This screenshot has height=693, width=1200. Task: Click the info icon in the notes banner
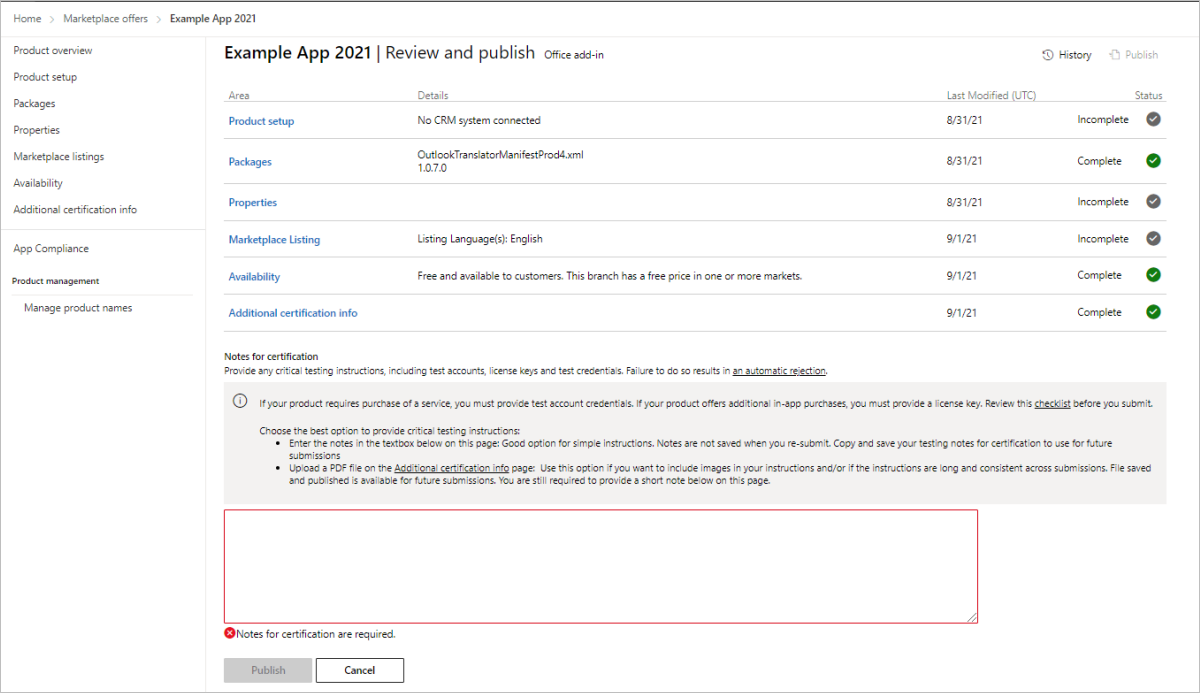point(240,401)
